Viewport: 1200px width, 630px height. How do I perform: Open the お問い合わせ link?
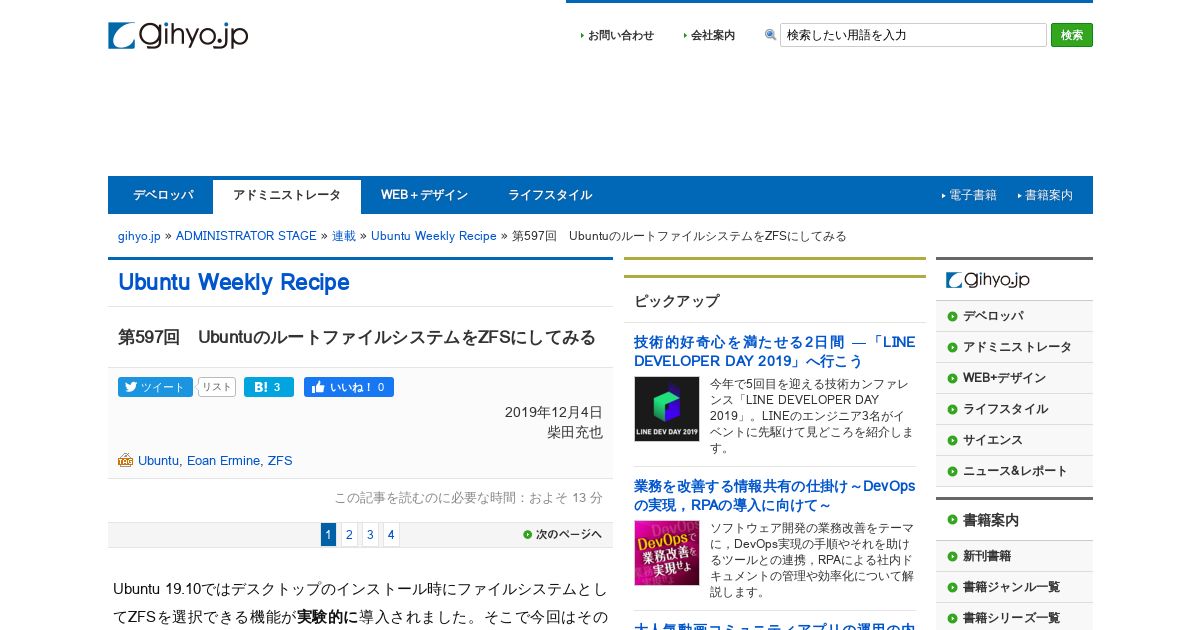(x=620, y=35)
